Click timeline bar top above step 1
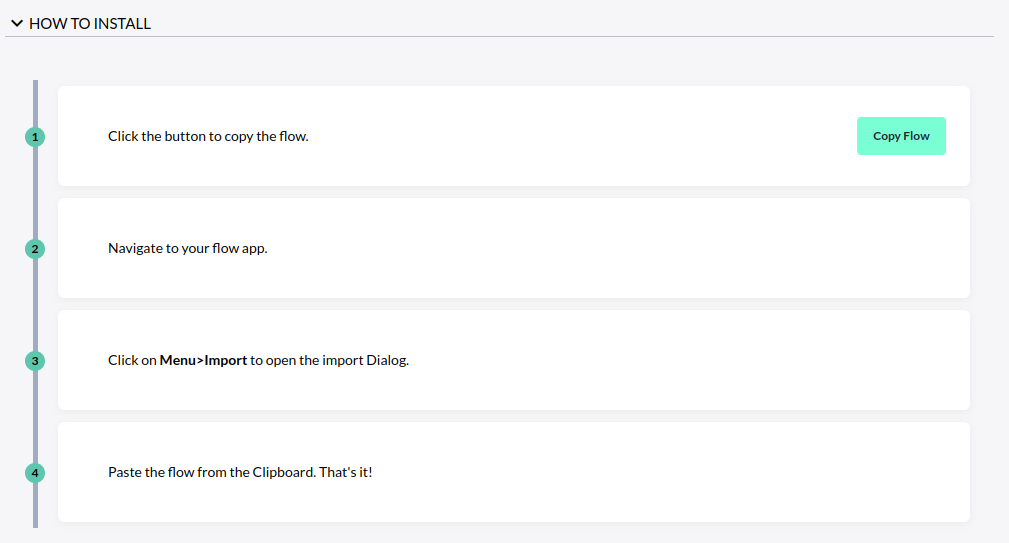 35,100
